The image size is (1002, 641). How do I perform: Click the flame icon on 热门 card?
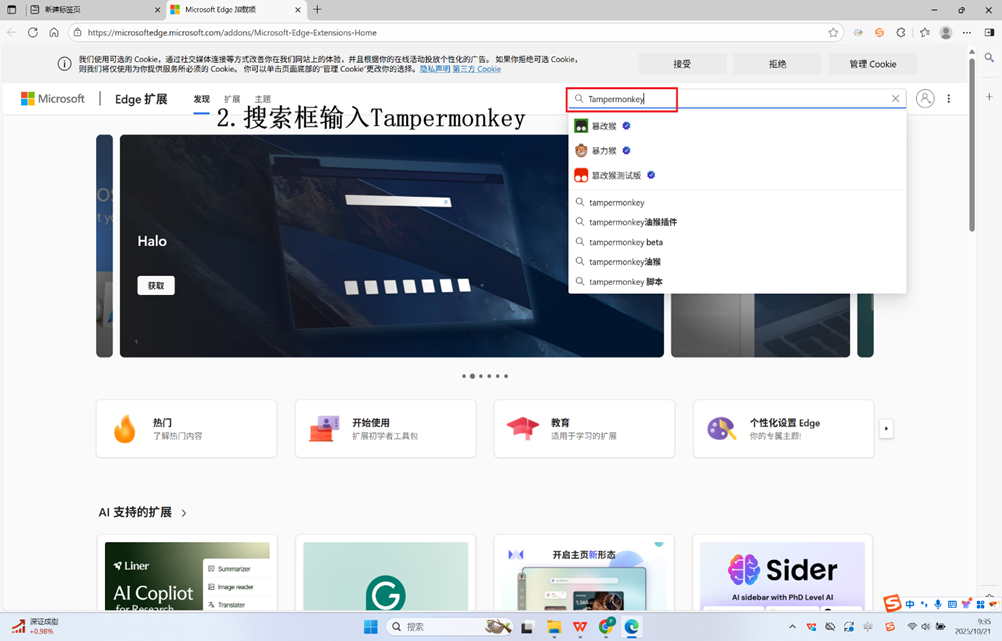125,428
